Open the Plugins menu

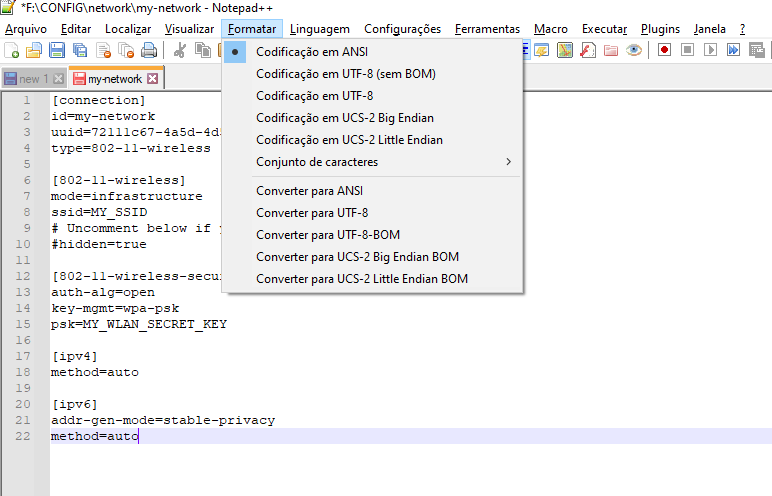pos(660,29)
